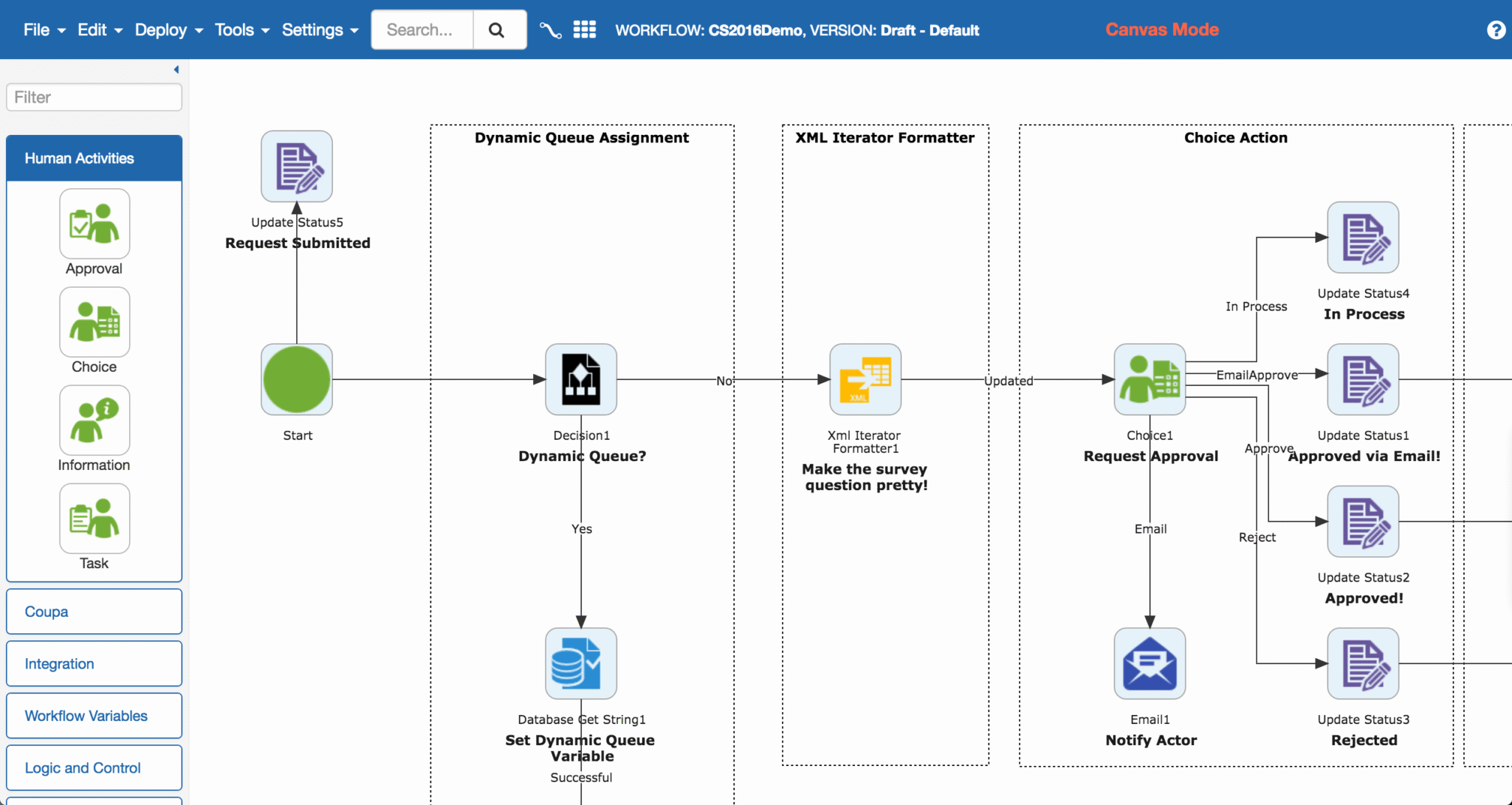Click the green Start node
The height and width of the screenshot is (805, 1512).
tap(296, 379)
